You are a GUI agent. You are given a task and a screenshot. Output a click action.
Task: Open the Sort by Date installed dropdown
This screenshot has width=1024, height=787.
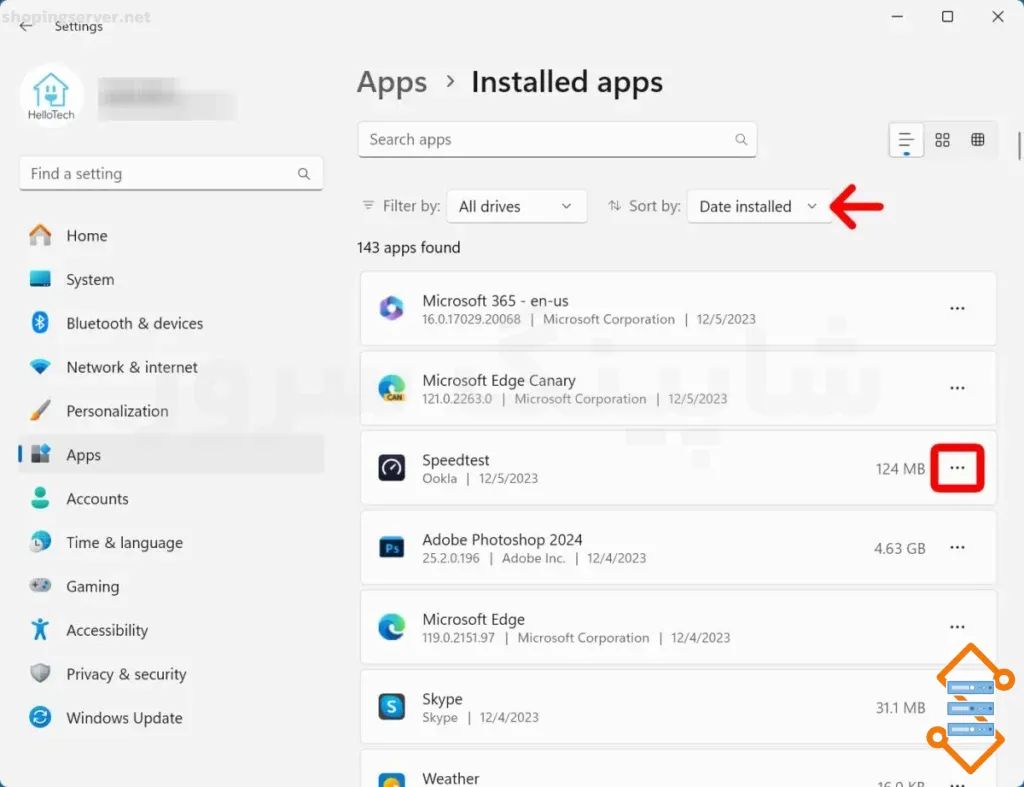pos(759,206)
